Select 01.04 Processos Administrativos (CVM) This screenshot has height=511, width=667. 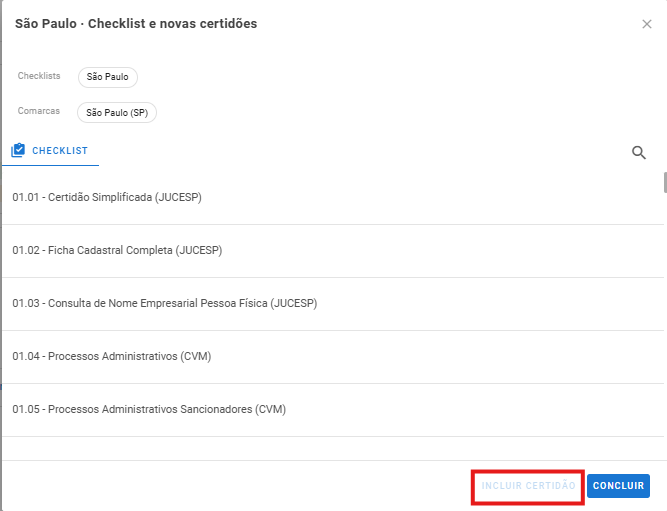[333, 357]
